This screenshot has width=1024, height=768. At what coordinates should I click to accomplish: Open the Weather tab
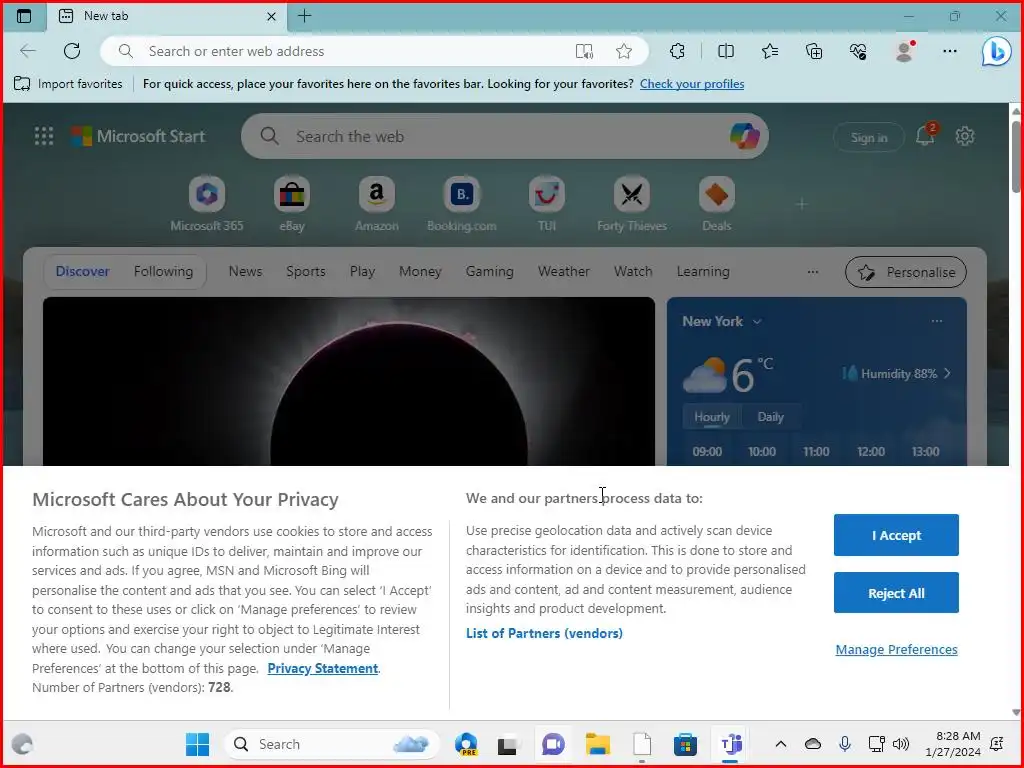tap(564, 271)
